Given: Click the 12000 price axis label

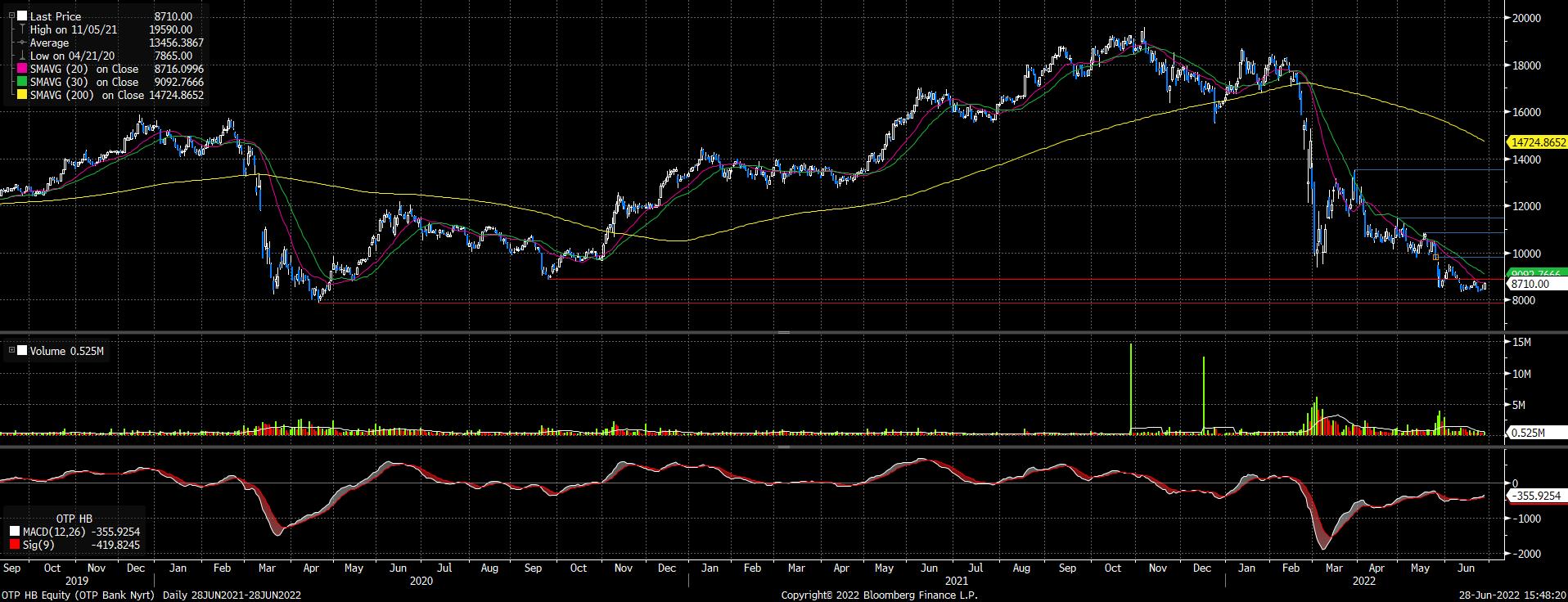Looking at the screenshot, I should click(x=1526, y=206).
